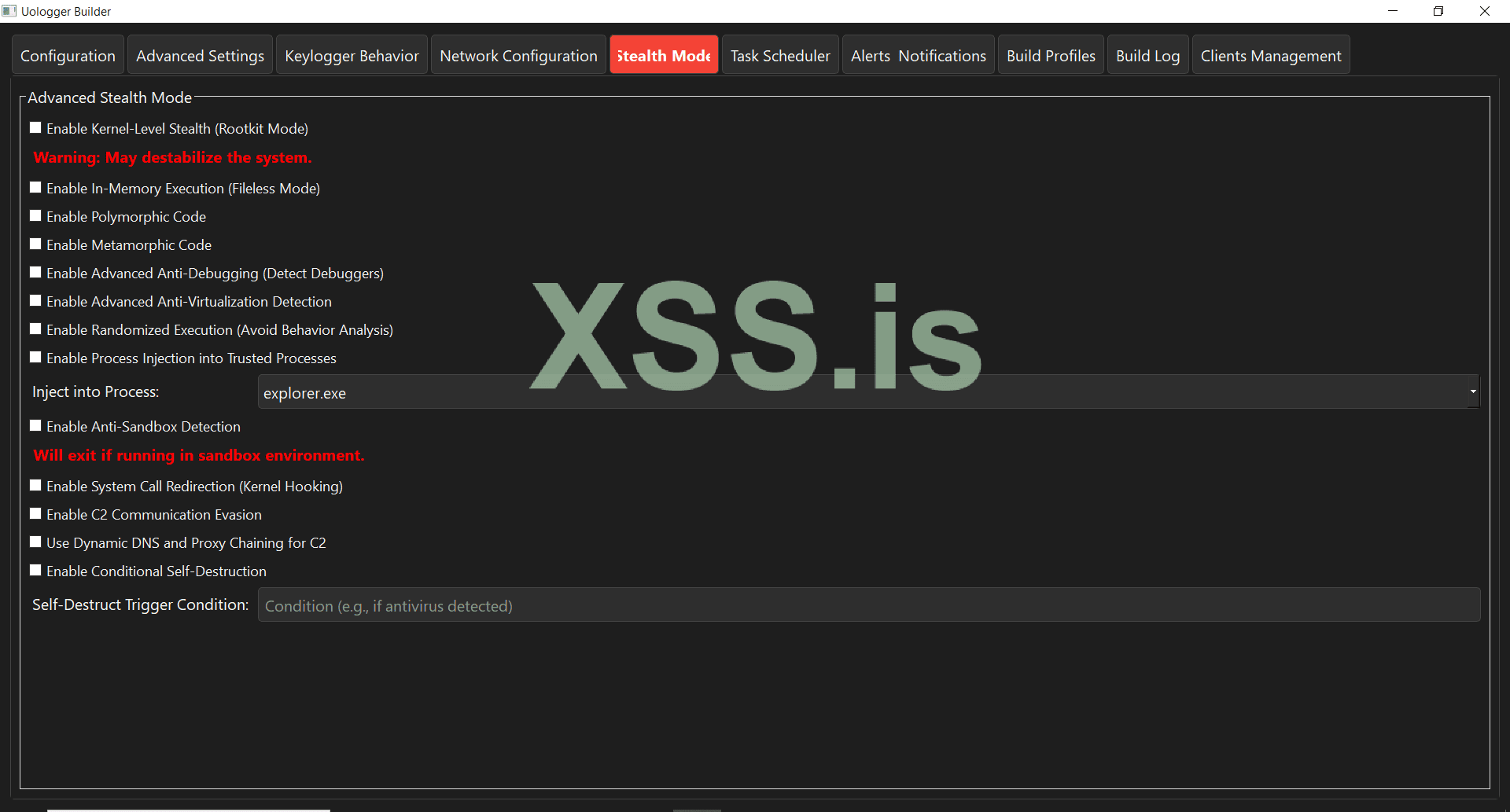Screen dimensions: 1510x812
Task: Click the 'Uologger Builder' window title text
Action: click(66, 11)
